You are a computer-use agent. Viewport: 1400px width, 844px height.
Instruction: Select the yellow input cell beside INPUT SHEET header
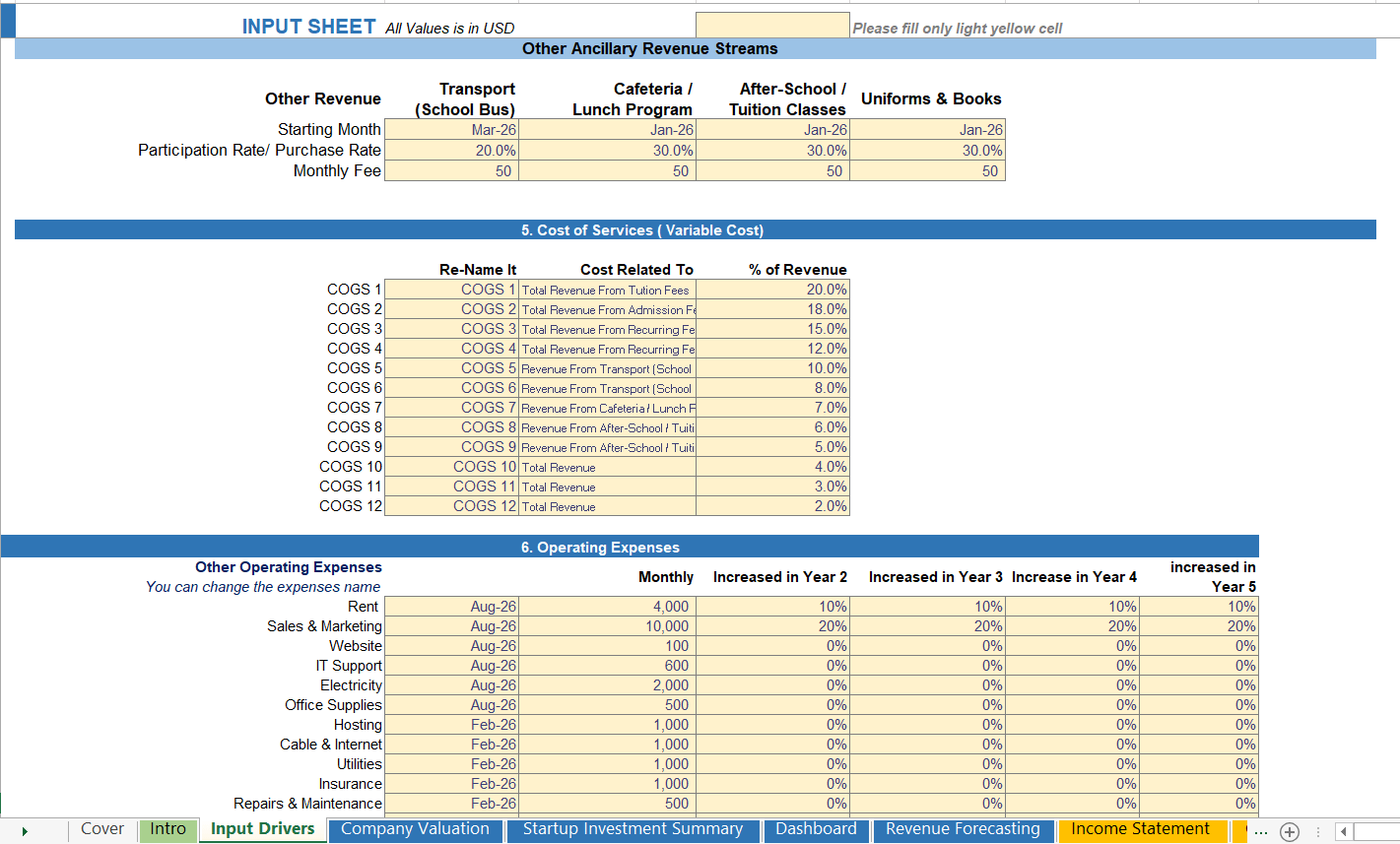coord(772,23)
